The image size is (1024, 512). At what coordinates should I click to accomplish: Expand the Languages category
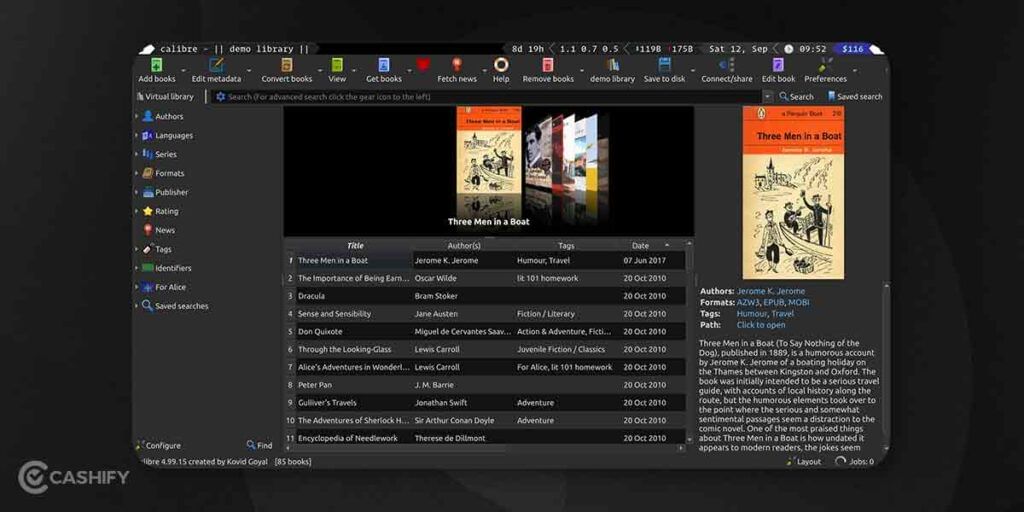point(136,135)
